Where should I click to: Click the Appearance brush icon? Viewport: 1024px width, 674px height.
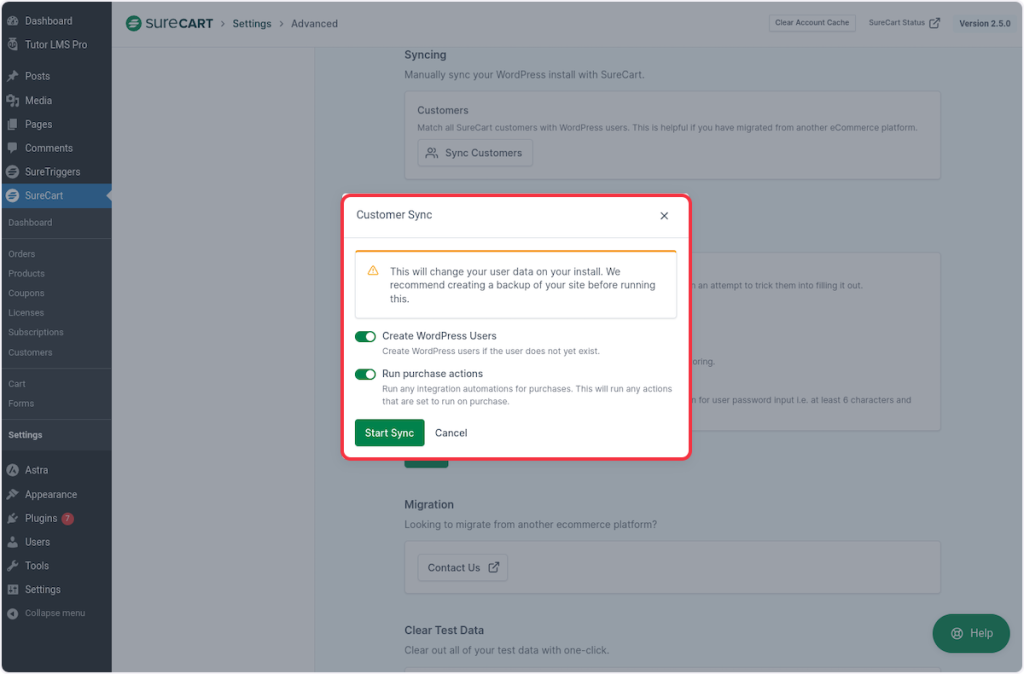click(13, 494)
